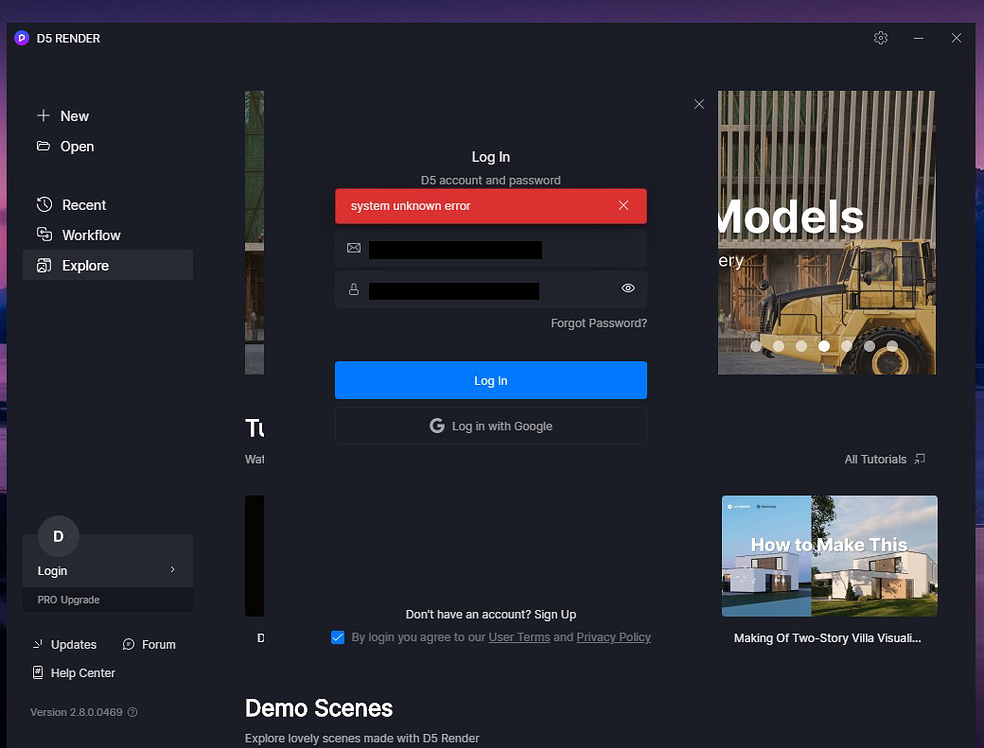Choose Log in with Google
The height and width of the screenshot is (748, 984).
click(491, 426)
